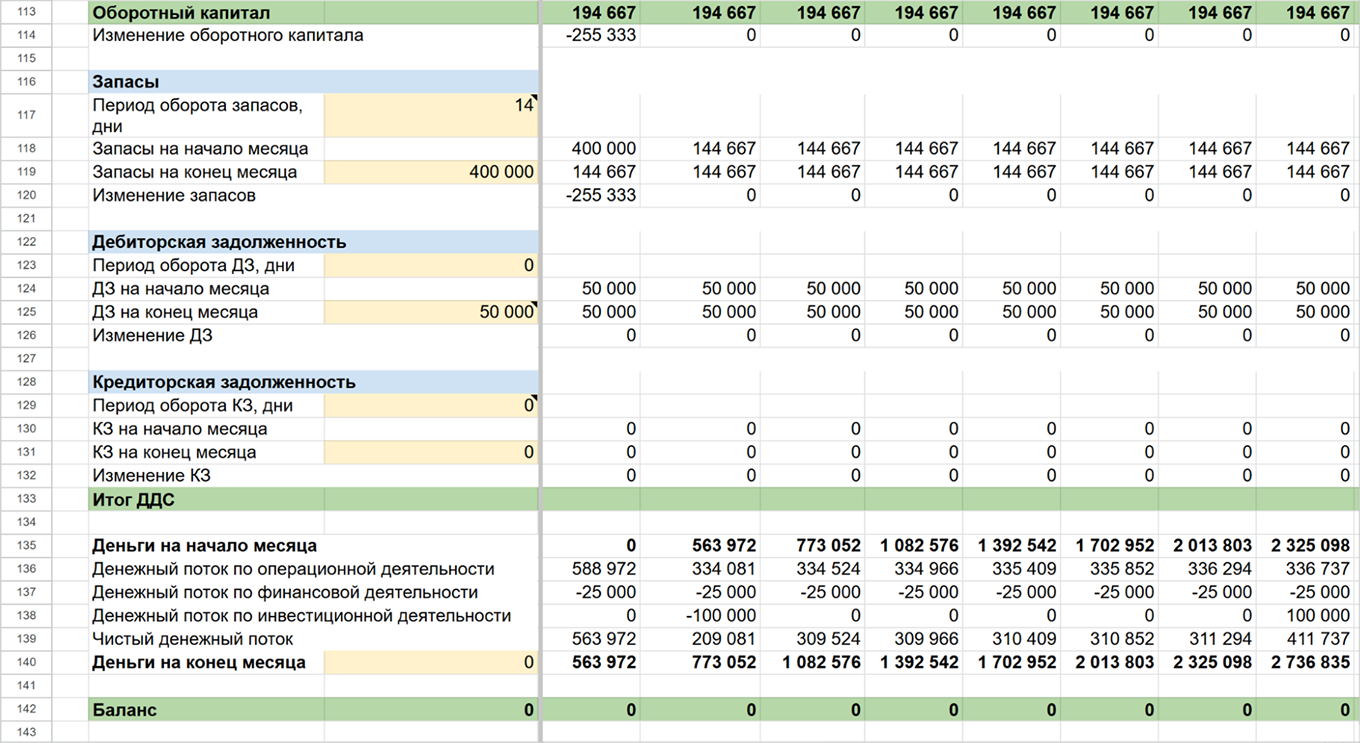Click the ending payables input cell in row 131
This screenshot has width=1360, height=743.
coord(431,452)
